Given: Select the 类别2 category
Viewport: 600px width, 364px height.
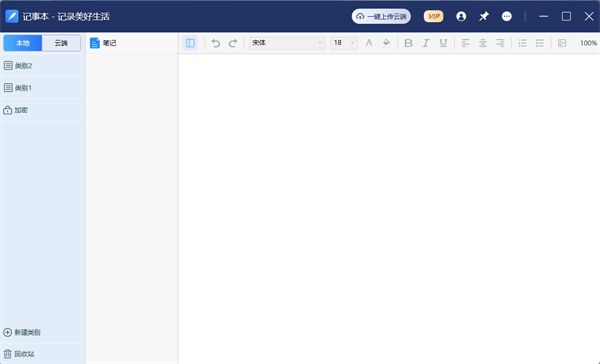Looking at the screenshot, I should click(x=42, y=66).
